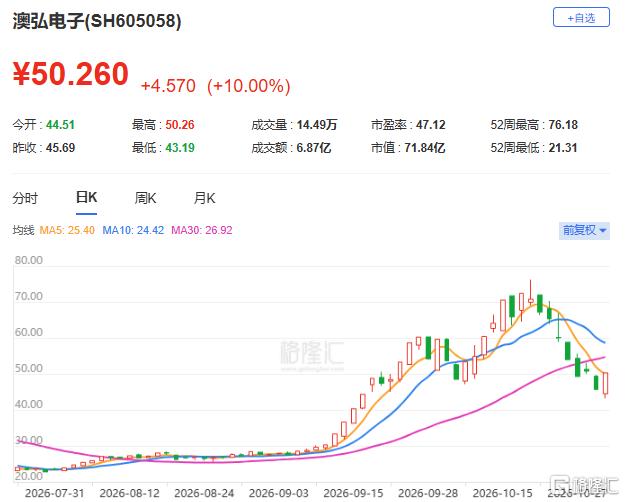
Task: Click the stock title 澳弘电子(SH605058)
Action: click(x=97, y=21)
